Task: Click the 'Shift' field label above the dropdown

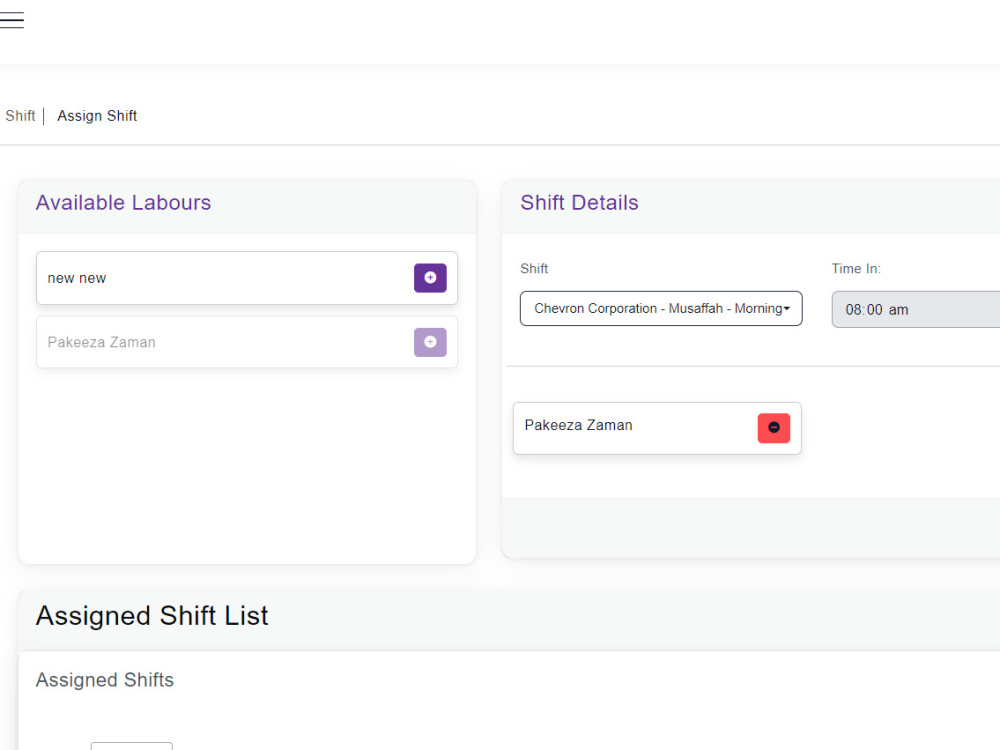Action: coord(534,269)
